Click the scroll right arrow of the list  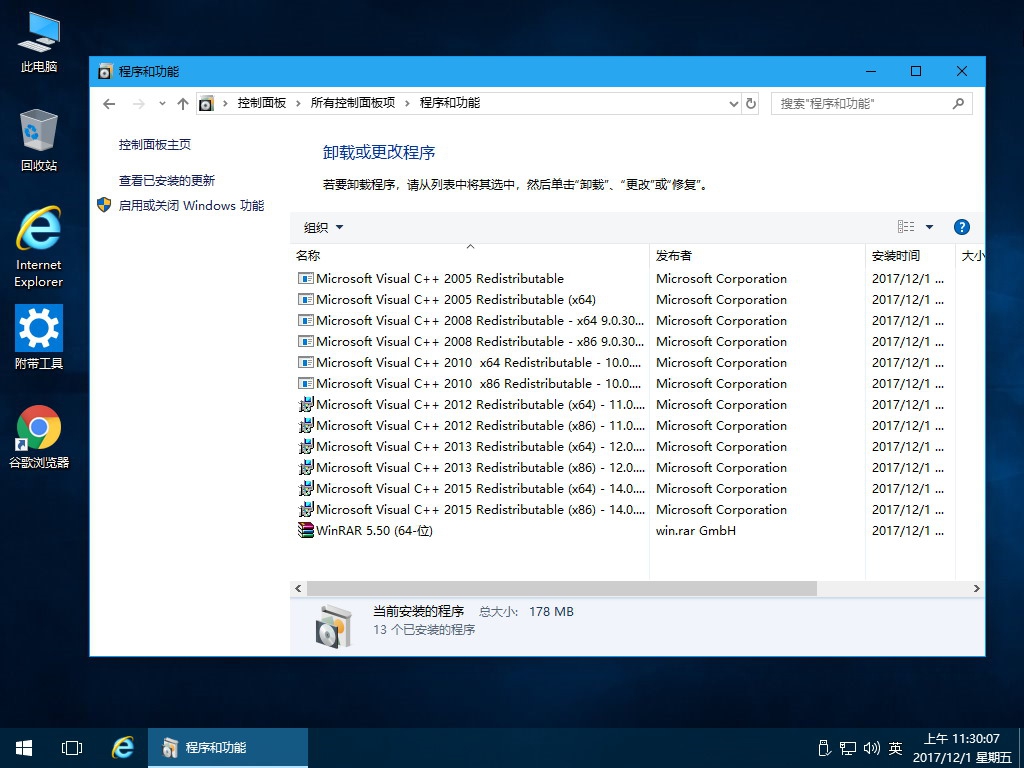point(976,588)
